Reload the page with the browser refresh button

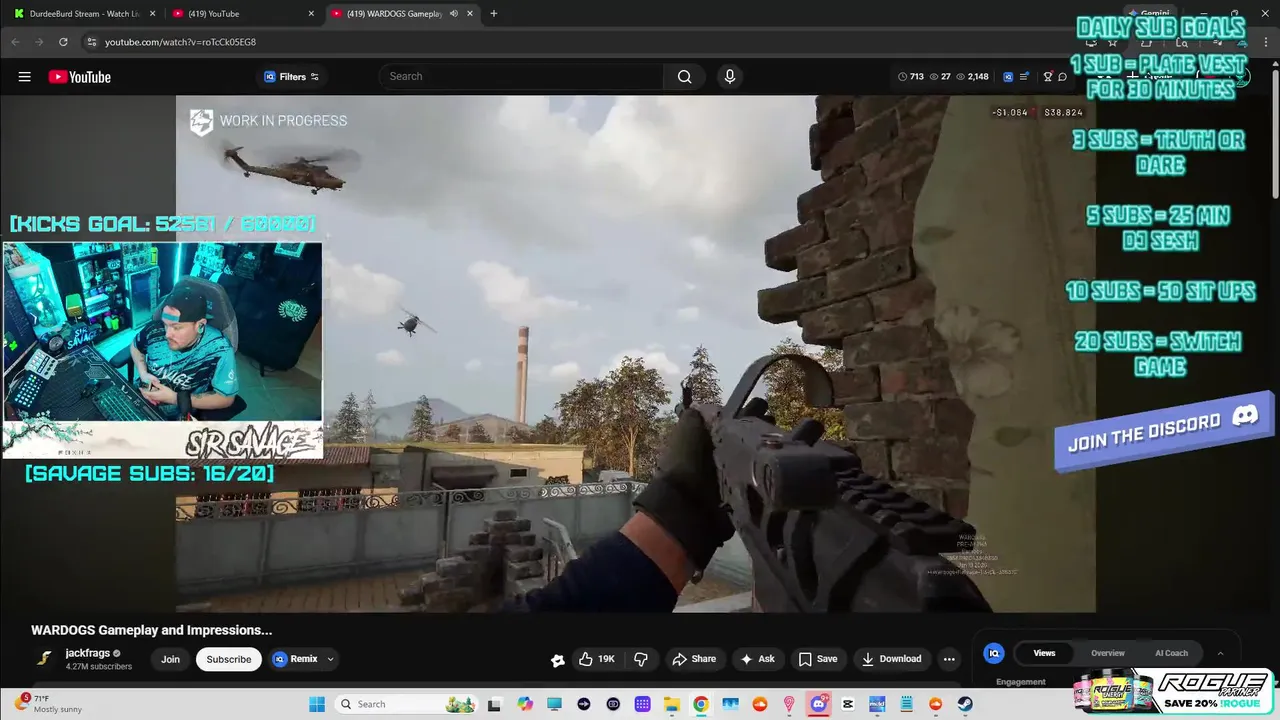click(63, 42)
